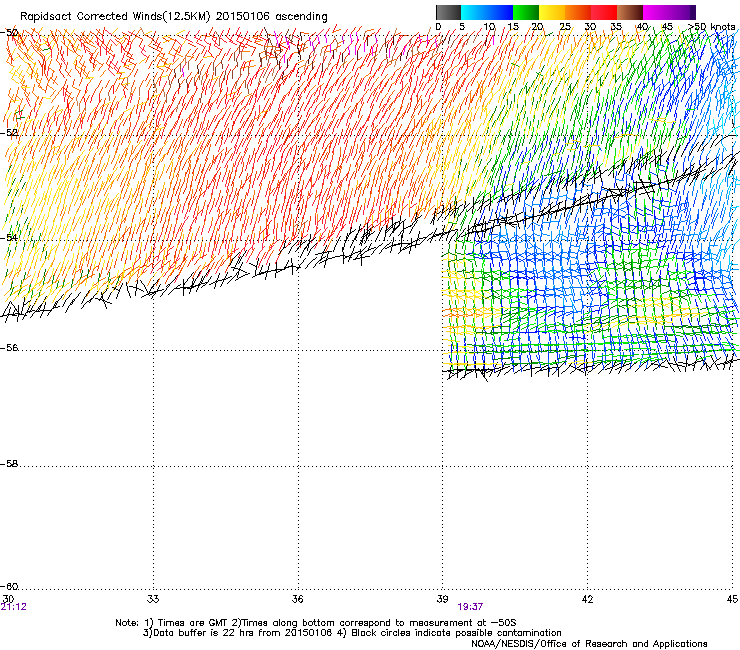Click the -56 latitude axis label
The image size is (740, 650).
point(9,347)
